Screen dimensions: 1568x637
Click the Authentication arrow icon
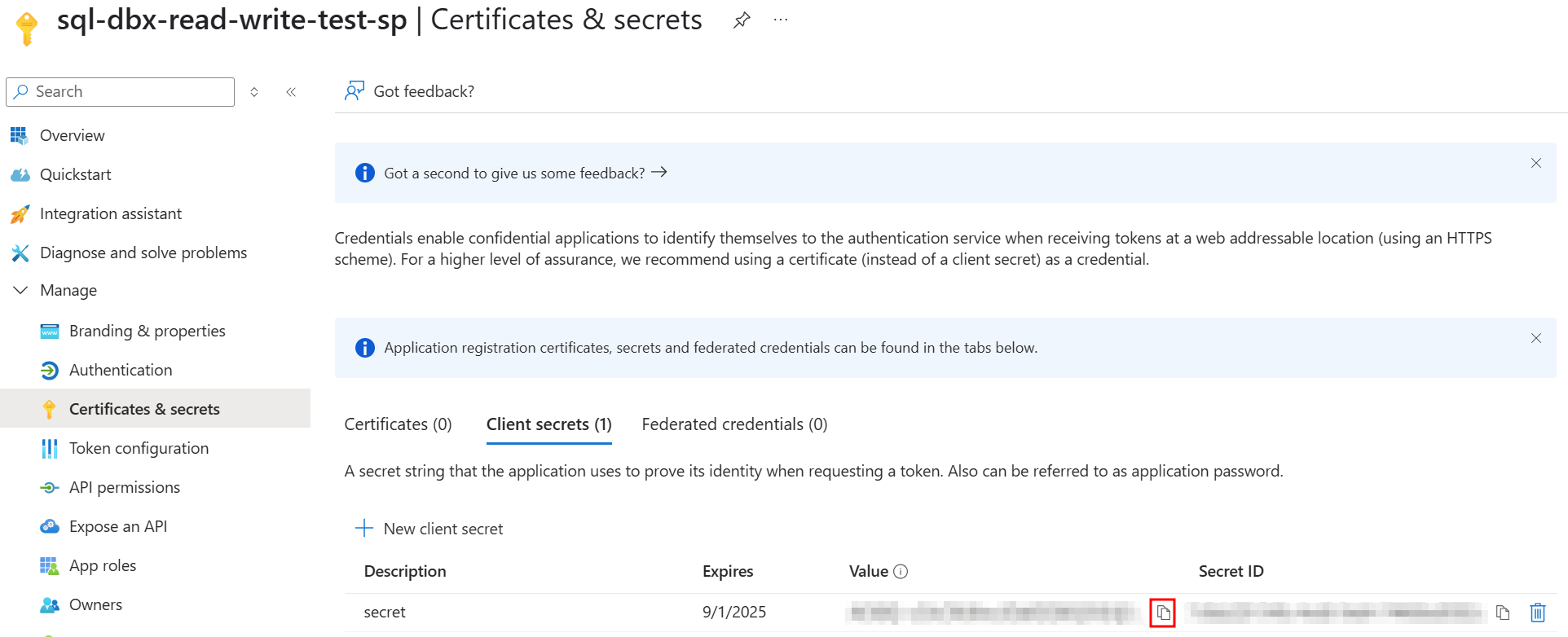pyautogui.click(x=50, y=370)
